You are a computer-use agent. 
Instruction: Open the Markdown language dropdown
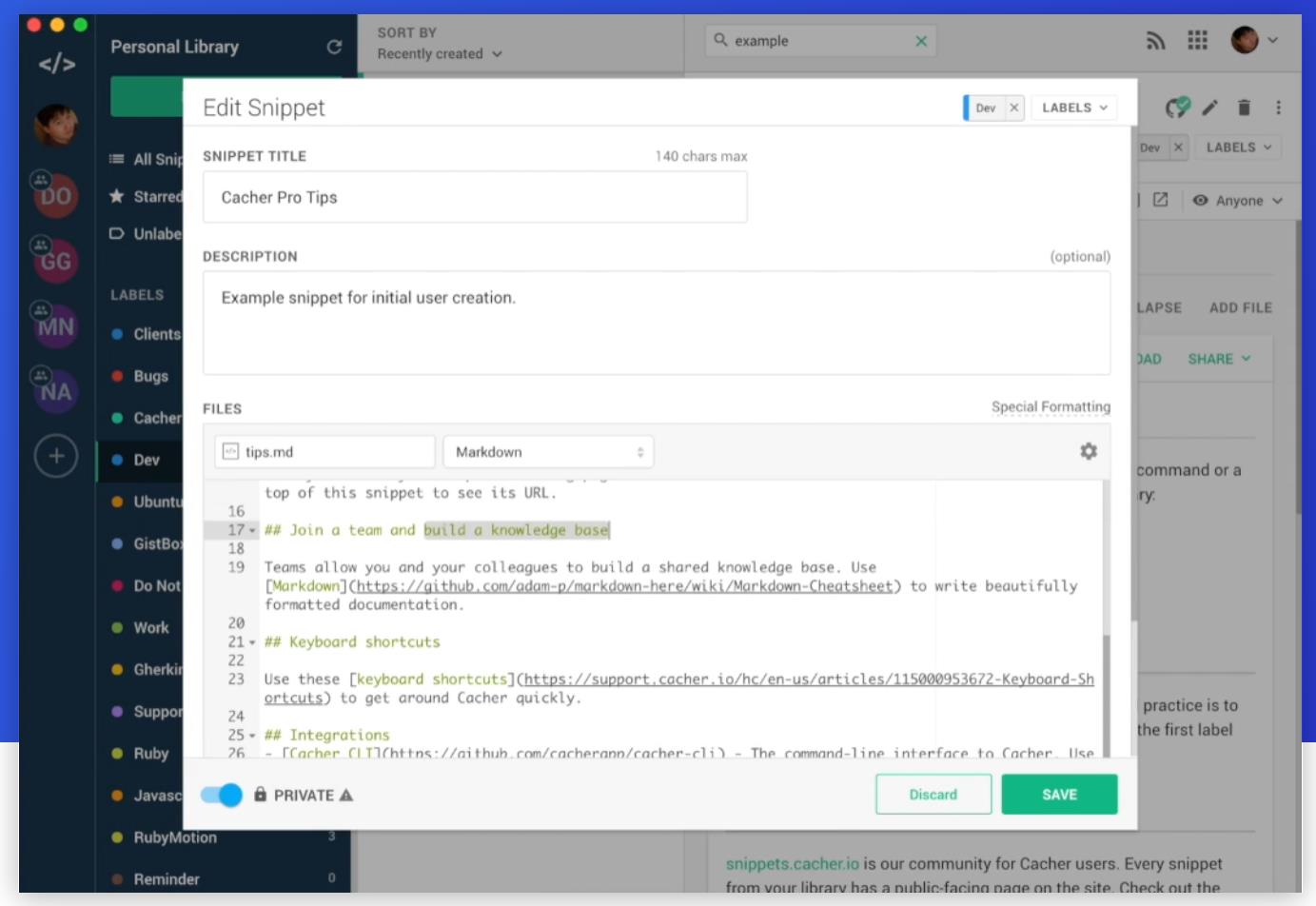(548, 452)
